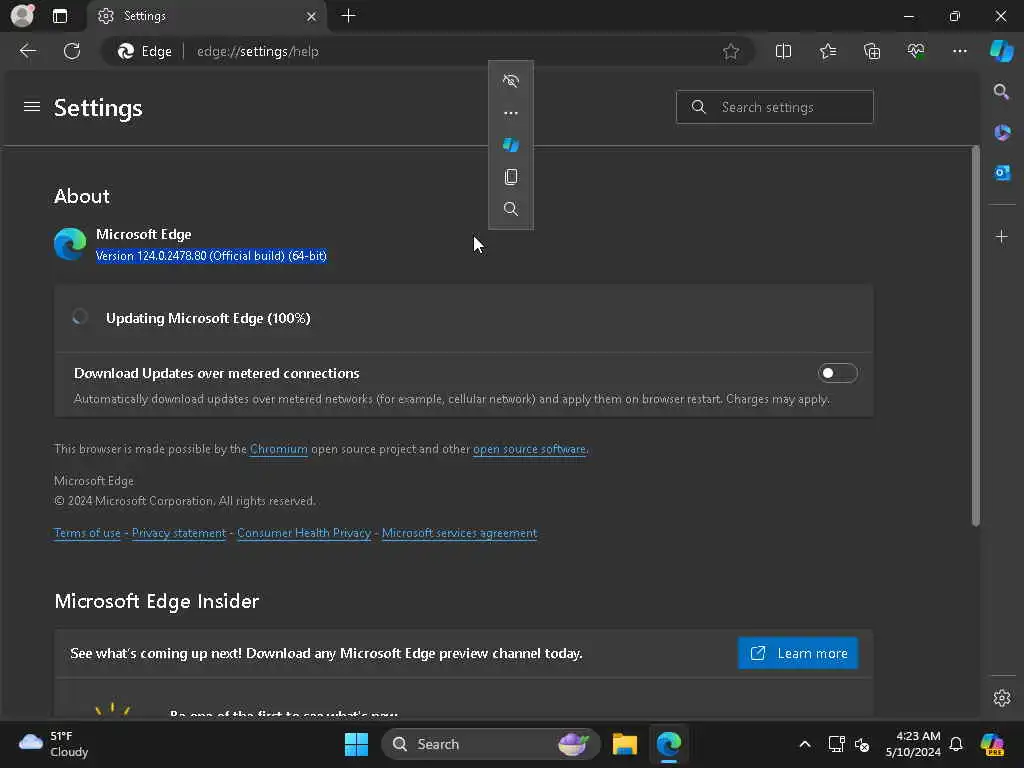Image resolution: width=1024 pixels, height=768 pixels.
Task: Open Microsoft services agreement link
Action: pos(459,533)
